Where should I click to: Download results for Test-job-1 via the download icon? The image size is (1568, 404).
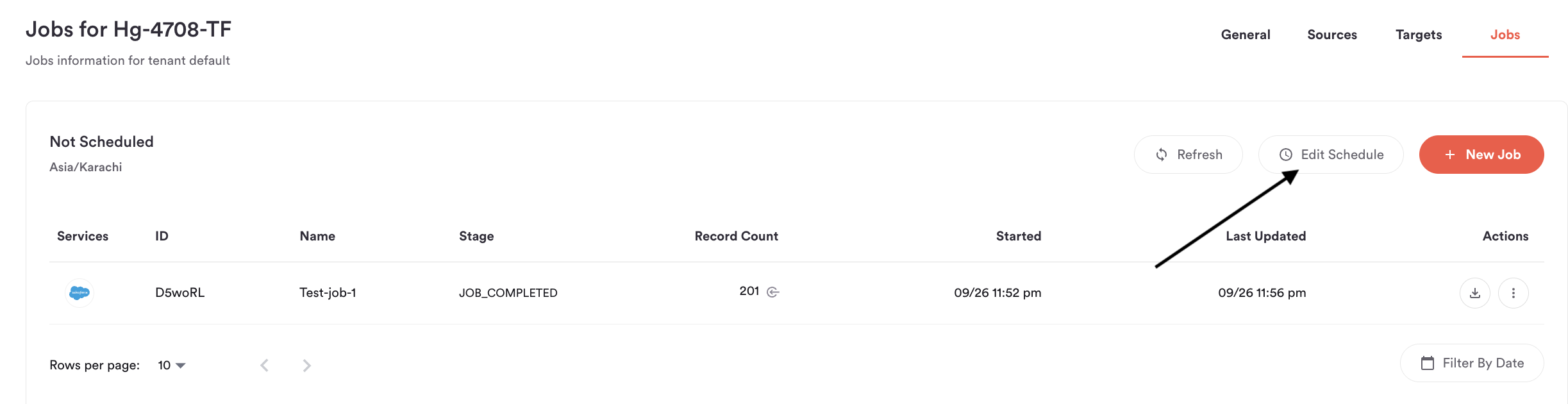(x=1474, y=292)
